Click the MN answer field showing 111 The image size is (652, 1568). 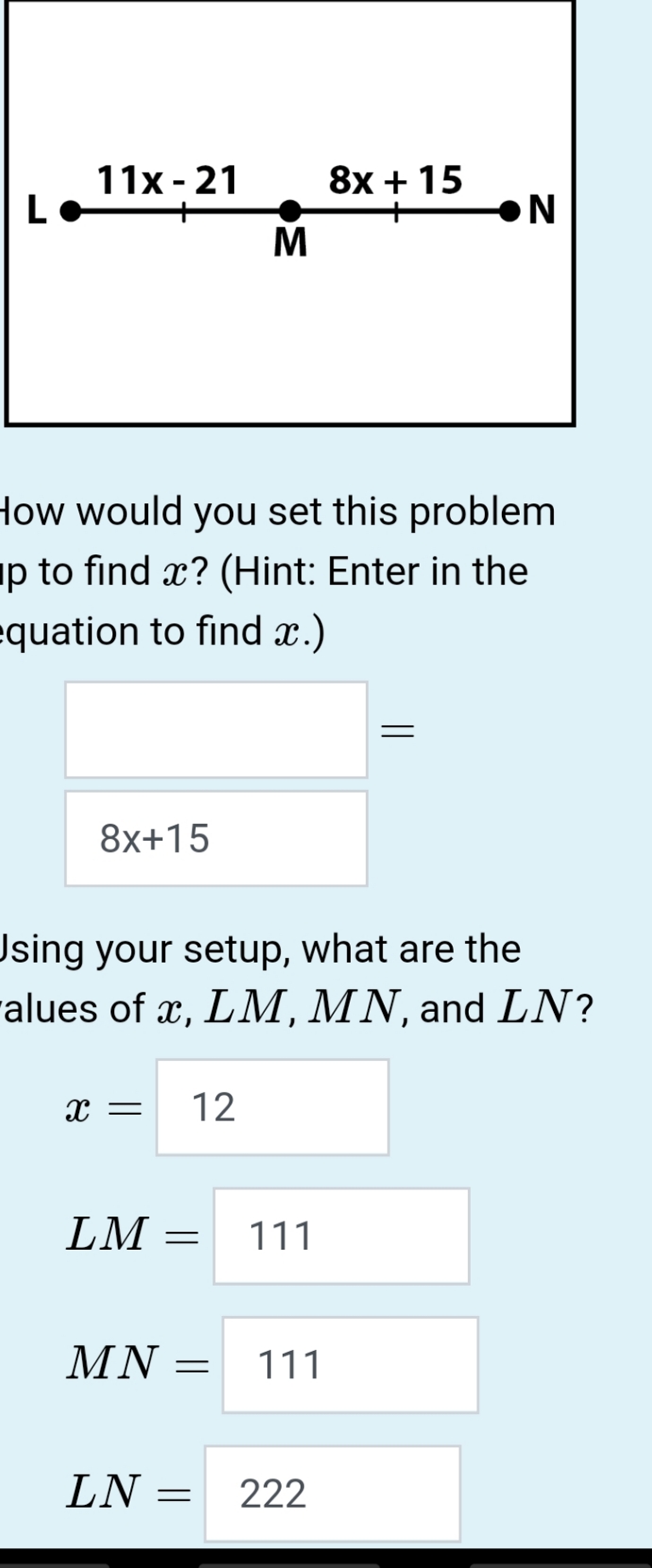[x=350, y=1364]
